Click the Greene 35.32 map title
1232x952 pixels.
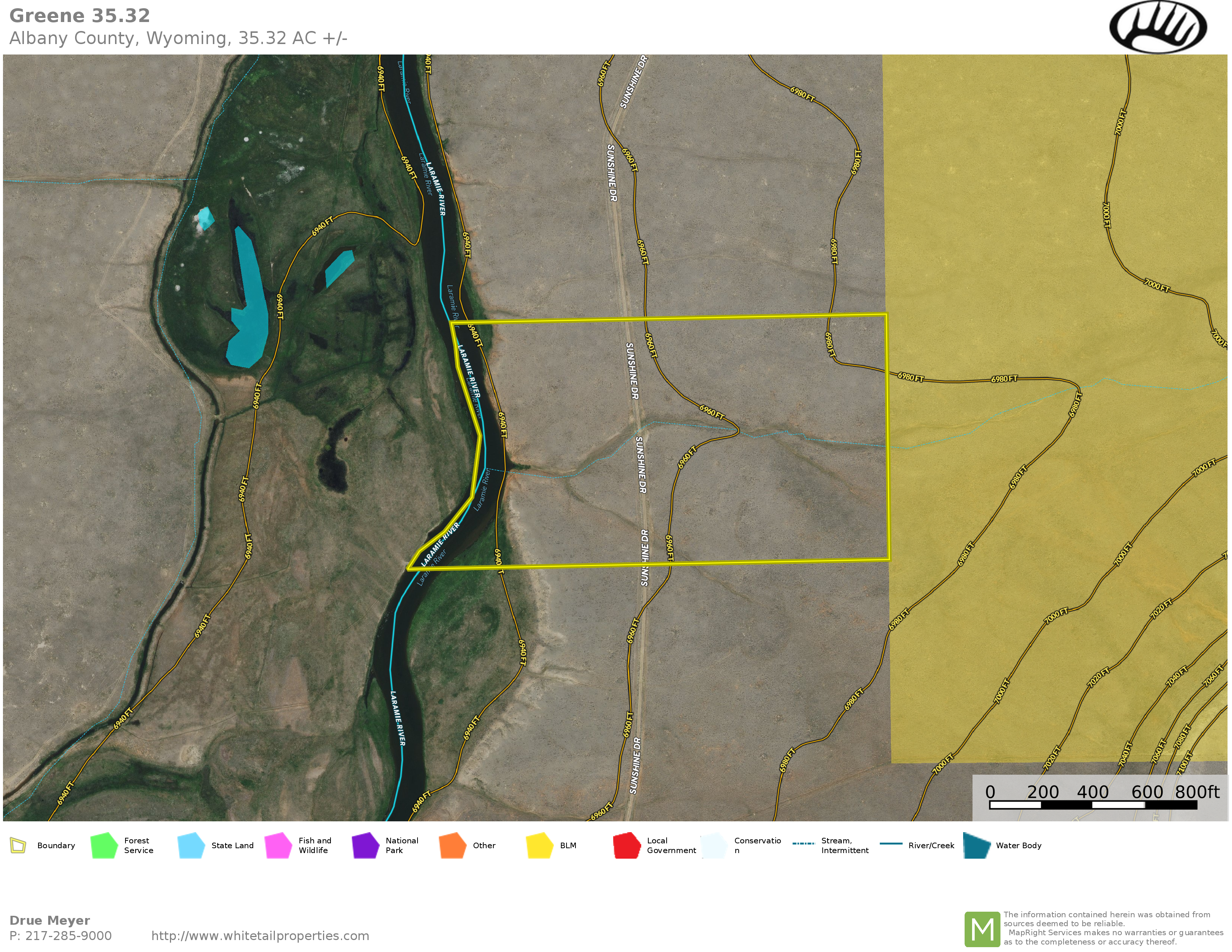80,16
